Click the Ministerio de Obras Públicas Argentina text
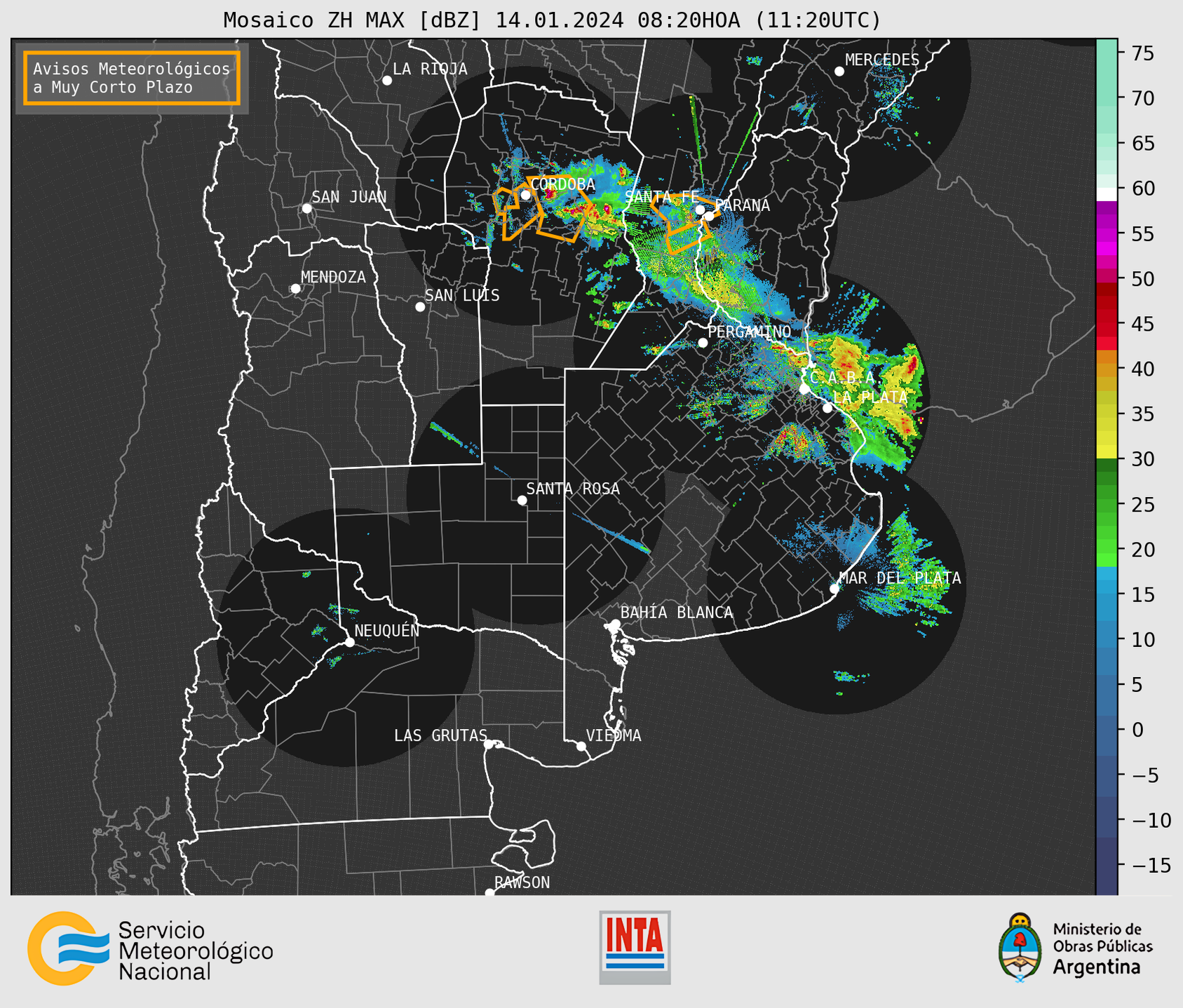This screenshot has width=1183, height=1008. pyautogui.click(x=1102, y=948)
